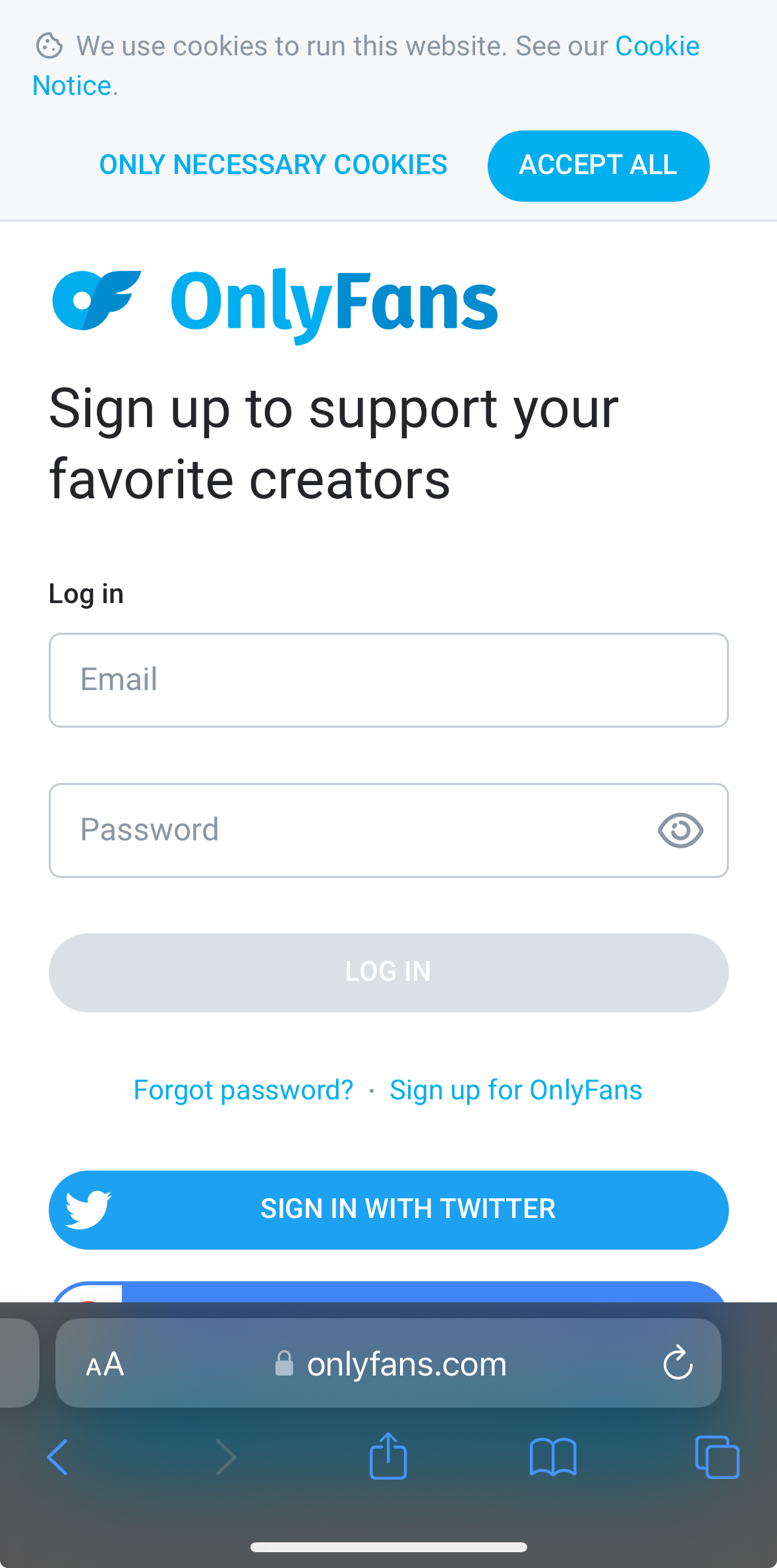Choose only necessary cookies

click(x=273, y=165)
